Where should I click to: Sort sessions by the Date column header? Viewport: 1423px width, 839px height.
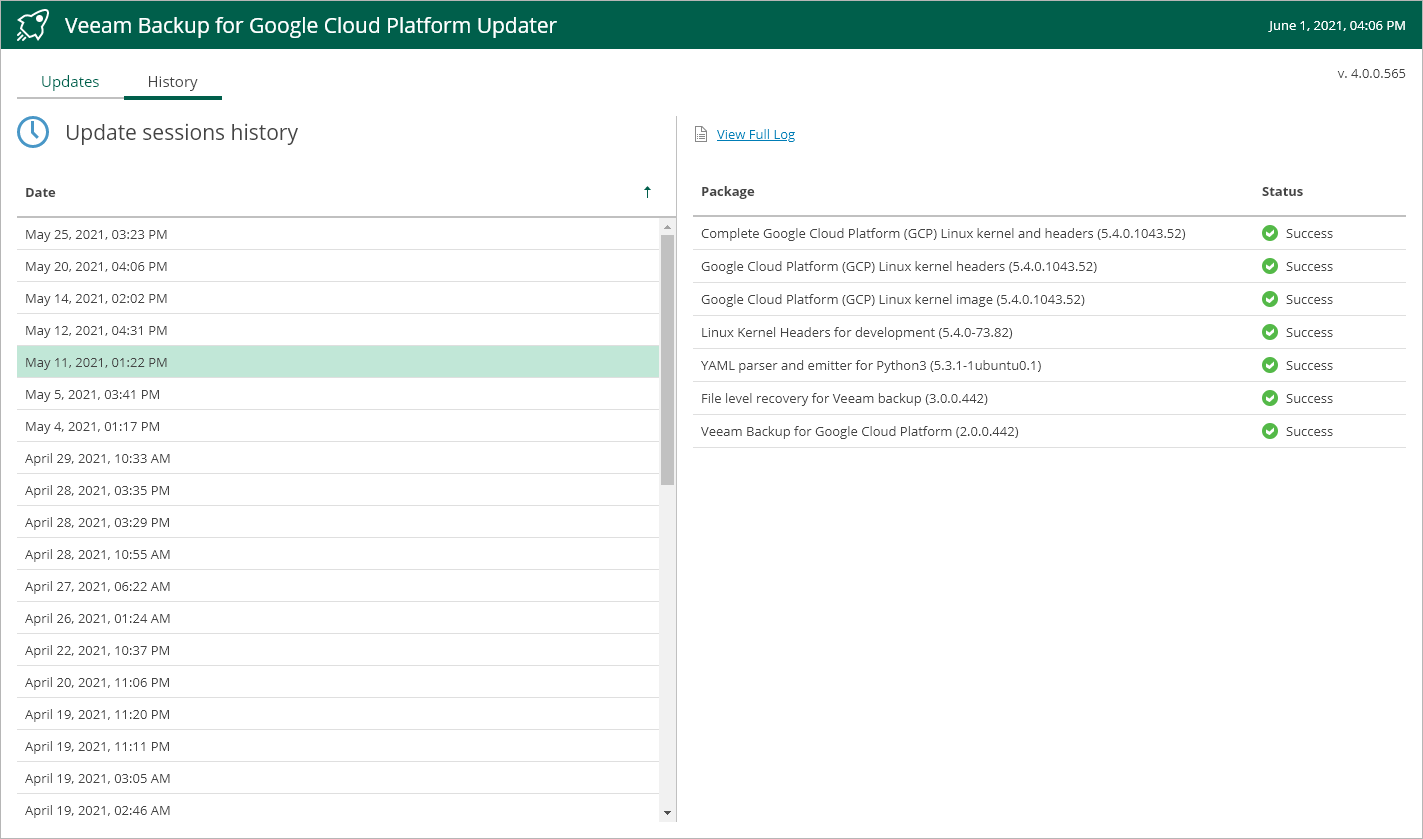(40, 192)
